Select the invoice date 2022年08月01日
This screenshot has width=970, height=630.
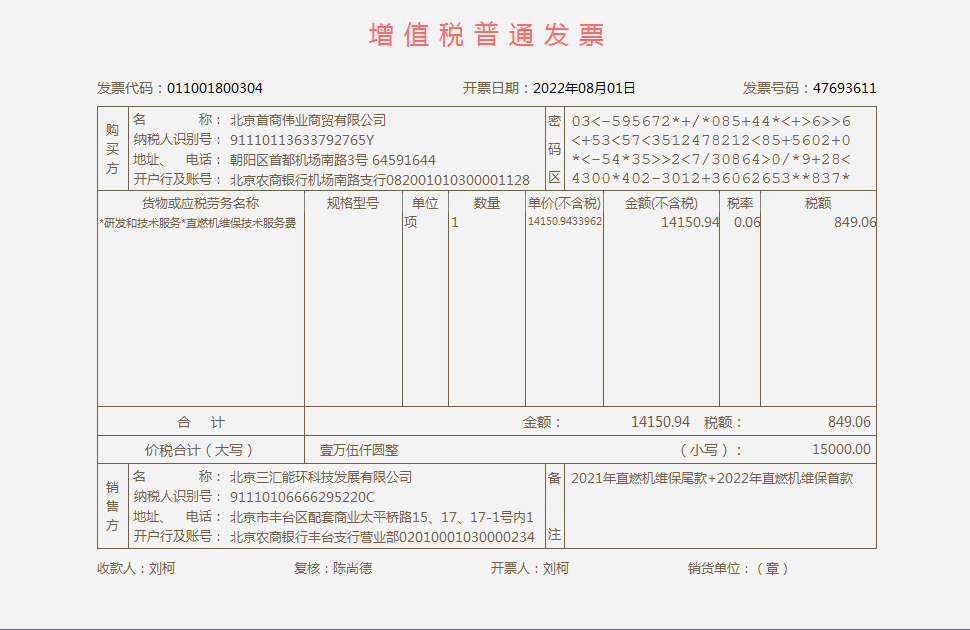click(584, 88)
